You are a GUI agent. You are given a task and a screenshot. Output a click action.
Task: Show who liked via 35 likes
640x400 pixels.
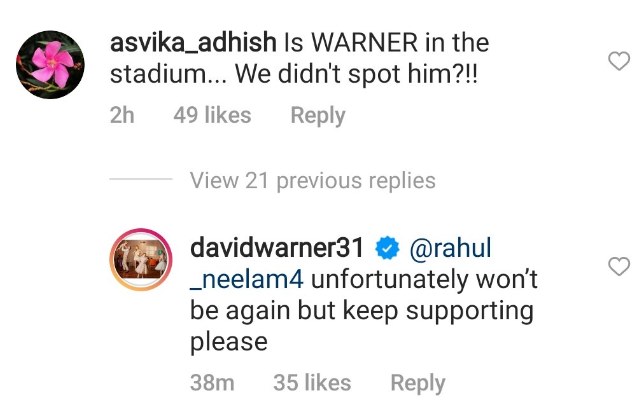click(x=312, y=383)
